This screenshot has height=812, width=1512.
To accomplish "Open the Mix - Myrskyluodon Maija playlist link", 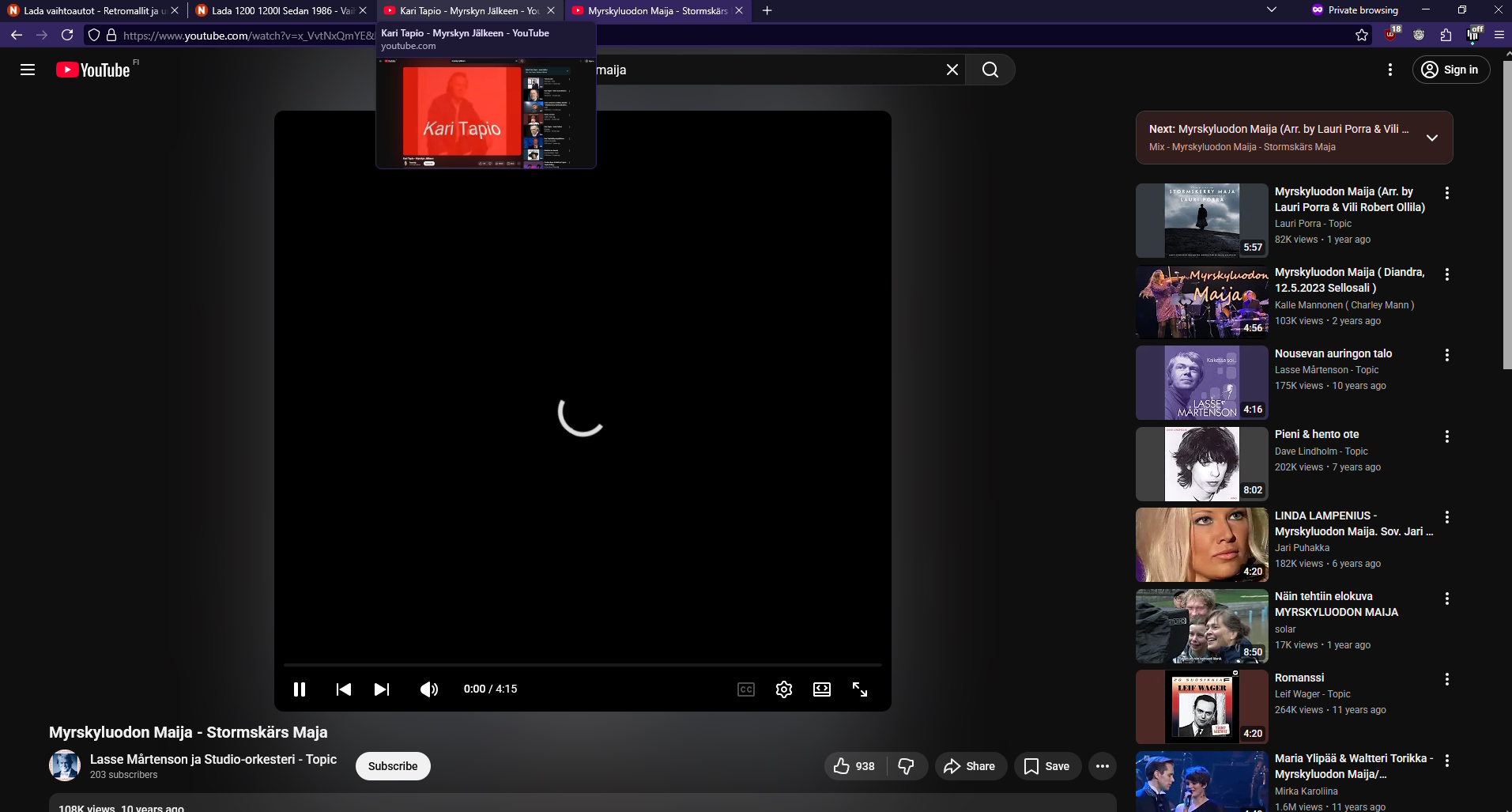I will (x=1242, y=147).
